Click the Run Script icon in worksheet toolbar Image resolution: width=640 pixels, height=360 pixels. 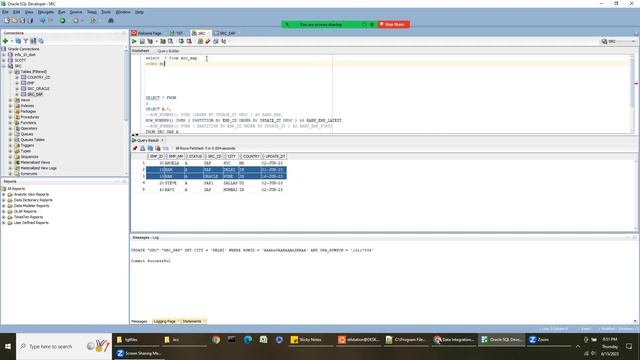(x=142, y=41)
